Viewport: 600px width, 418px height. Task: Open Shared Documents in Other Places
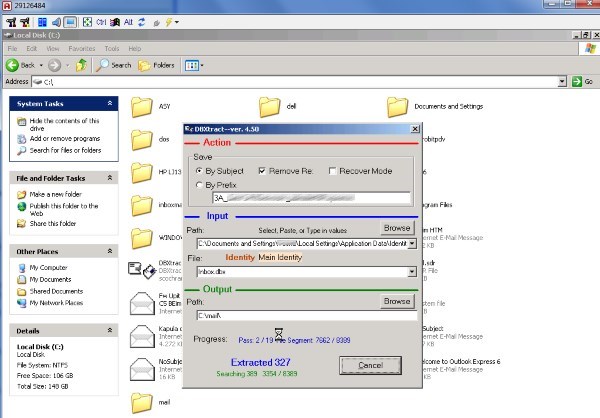coord(56,291)
